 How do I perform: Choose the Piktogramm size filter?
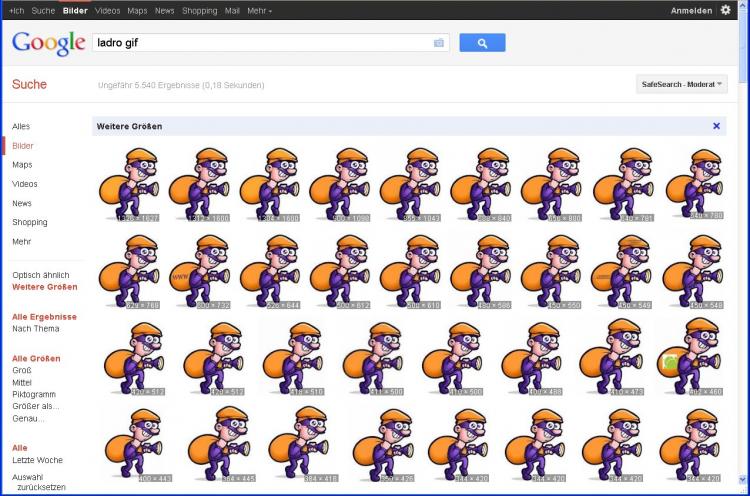tap(34, 394)
